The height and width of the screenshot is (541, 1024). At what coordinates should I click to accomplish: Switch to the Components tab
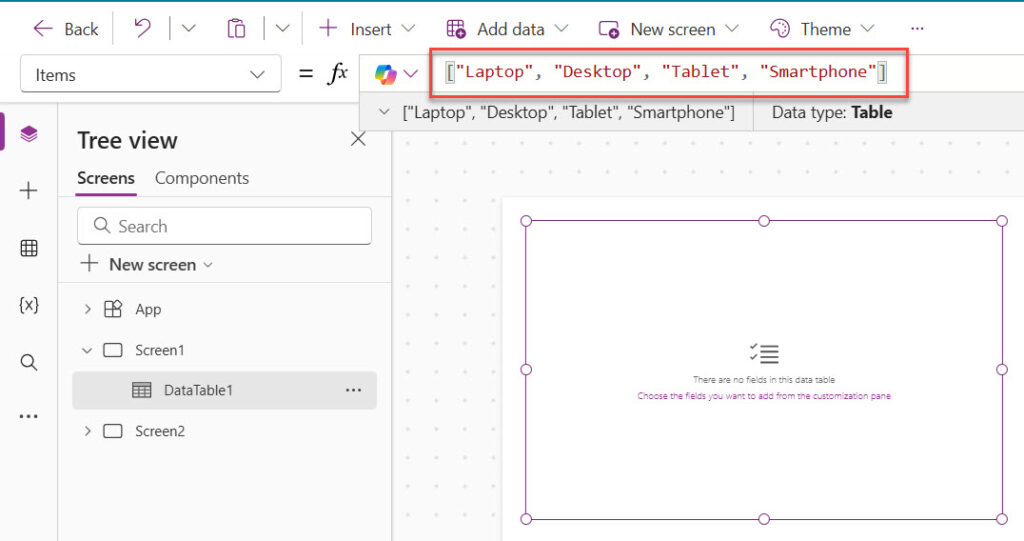201,178
